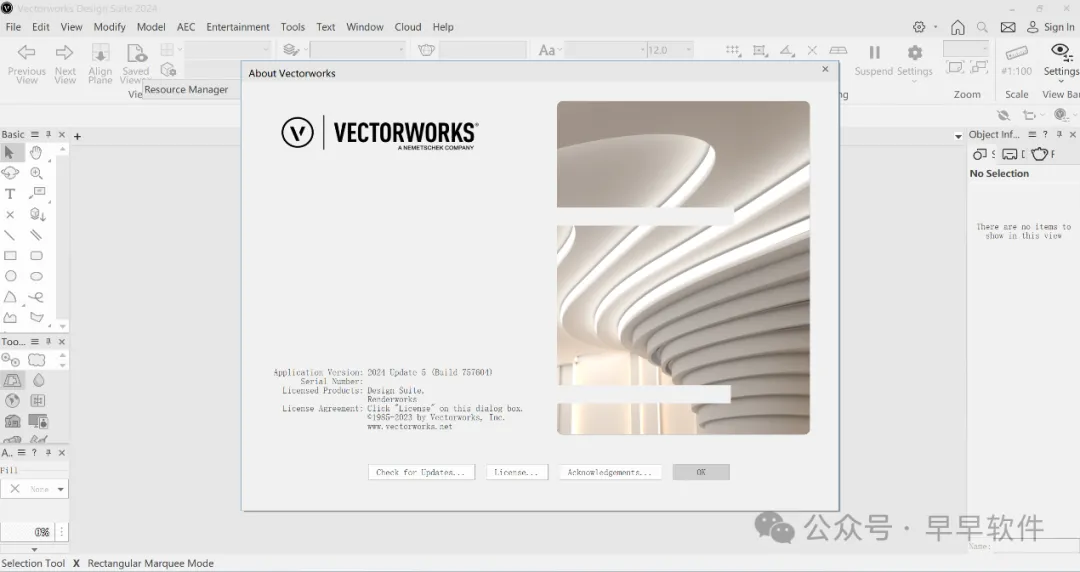This screenshot has height=572, width=1080.
Task: Click the search magnifier icon
Action: point(982,27)
